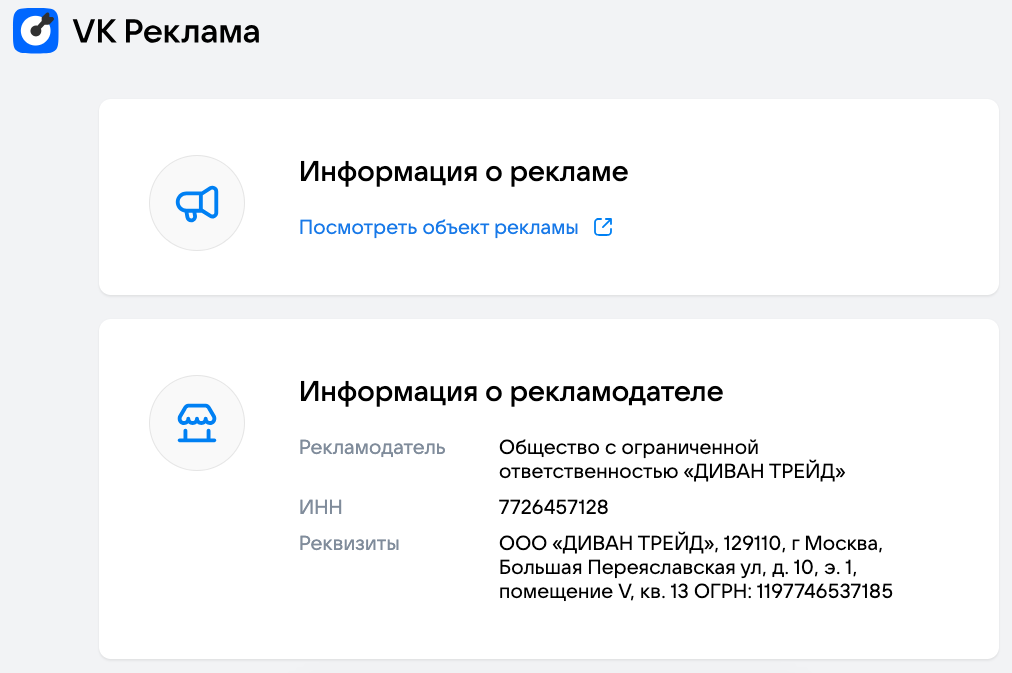Screen dimensions: 1012x673
Task: Click the arrow inside the VK logo
Action: pyautogui.click(x=40, y=24)
